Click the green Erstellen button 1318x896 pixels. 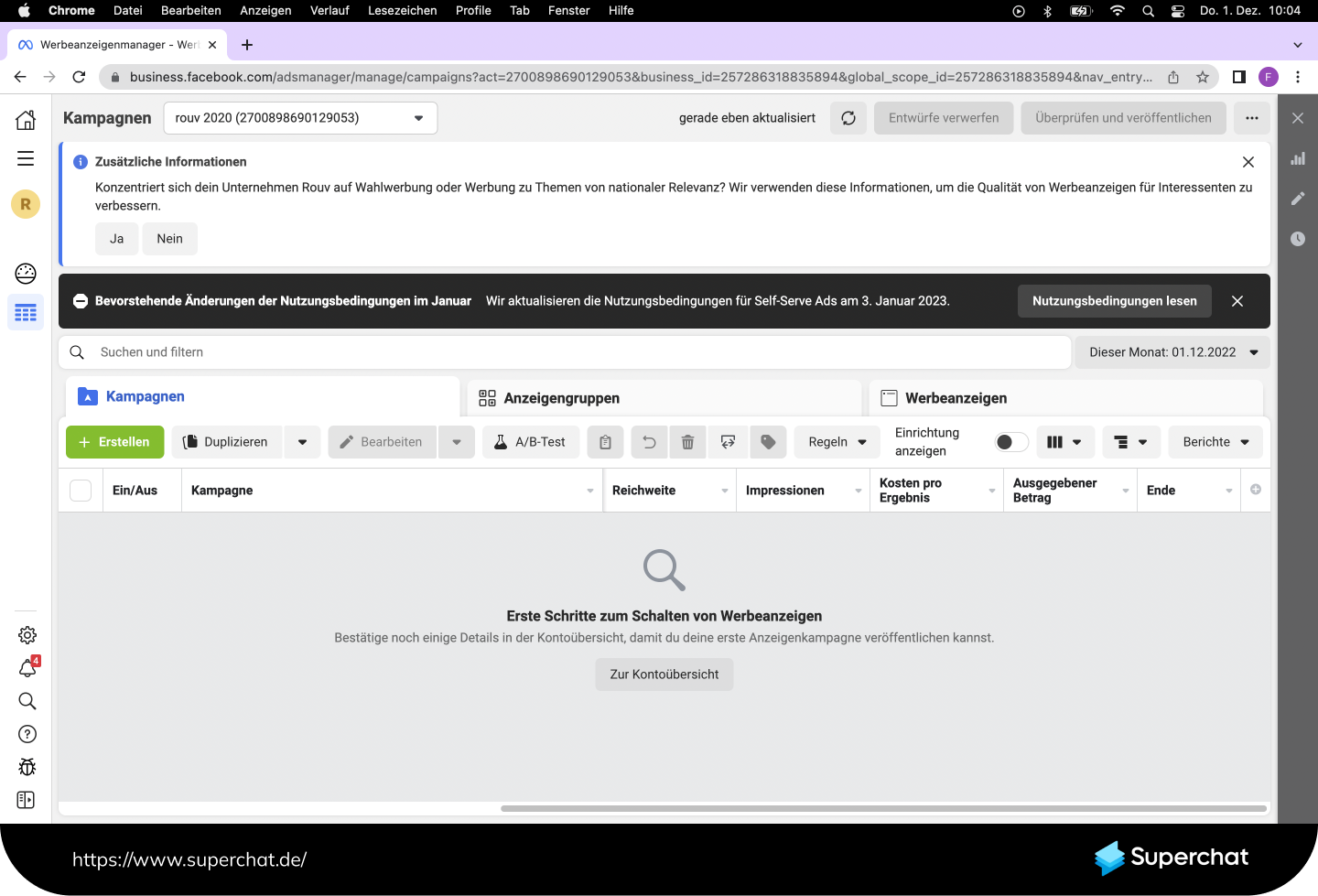pos(114,442)
